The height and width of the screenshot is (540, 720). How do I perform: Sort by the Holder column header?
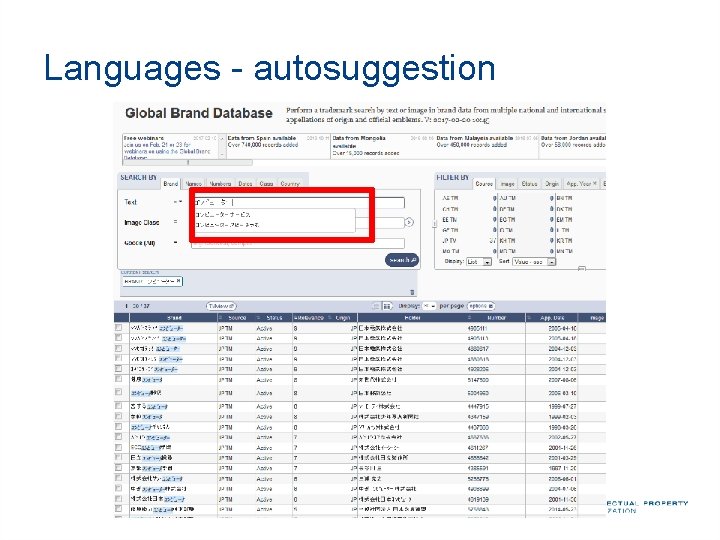coord(412,318)
